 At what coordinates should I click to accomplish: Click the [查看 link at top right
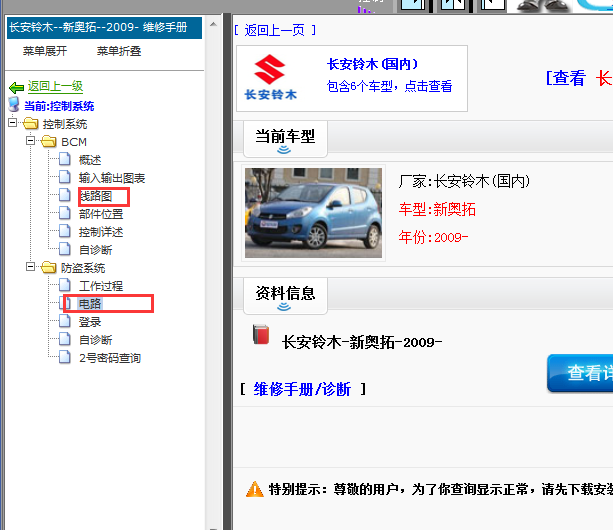click(x=565, y=78)
